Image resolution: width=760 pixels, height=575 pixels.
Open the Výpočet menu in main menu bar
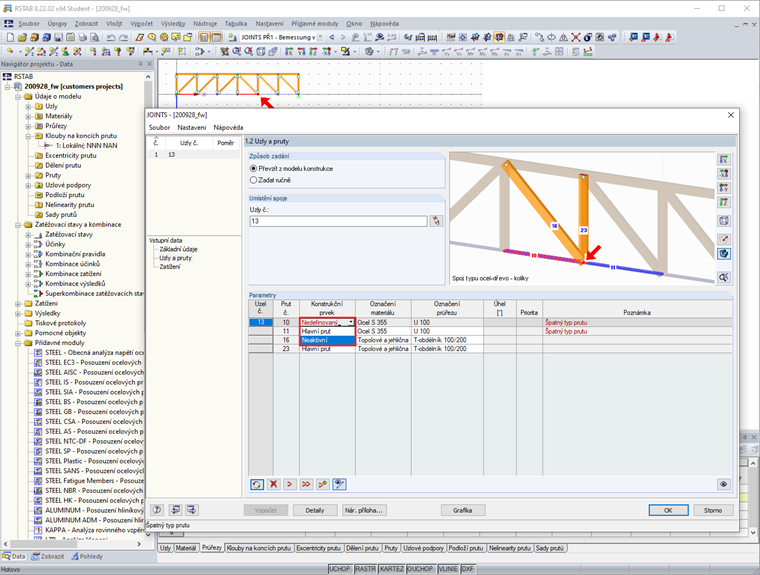[x=141, y=23]
